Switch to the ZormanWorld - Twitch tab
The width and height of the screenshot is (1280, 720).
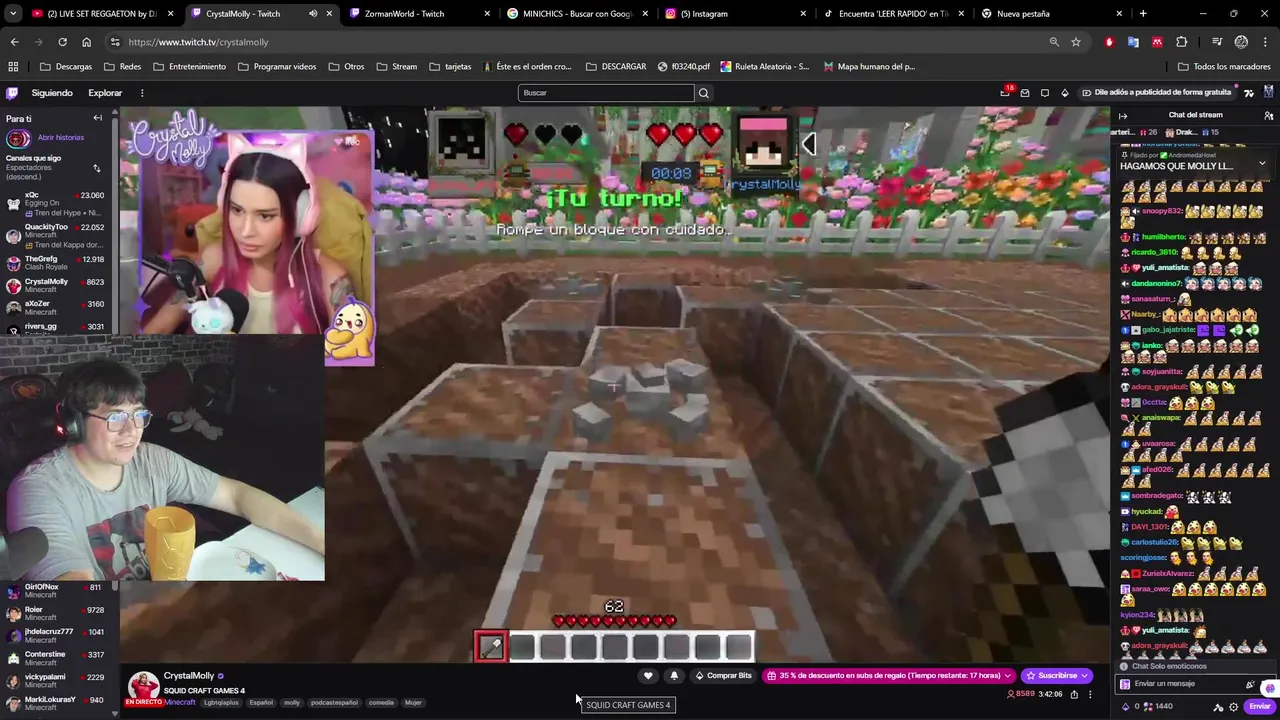pos(418,14)
